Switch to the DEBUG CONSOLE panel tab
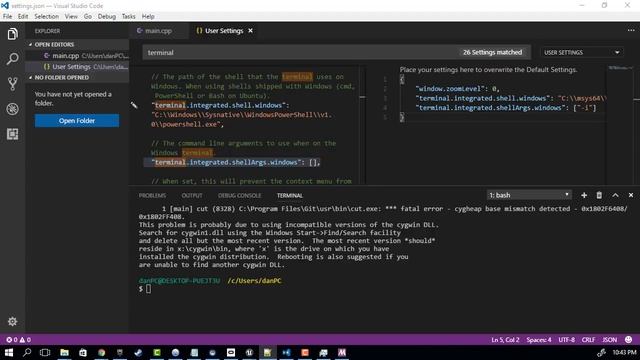 click(x=240, y=196)
